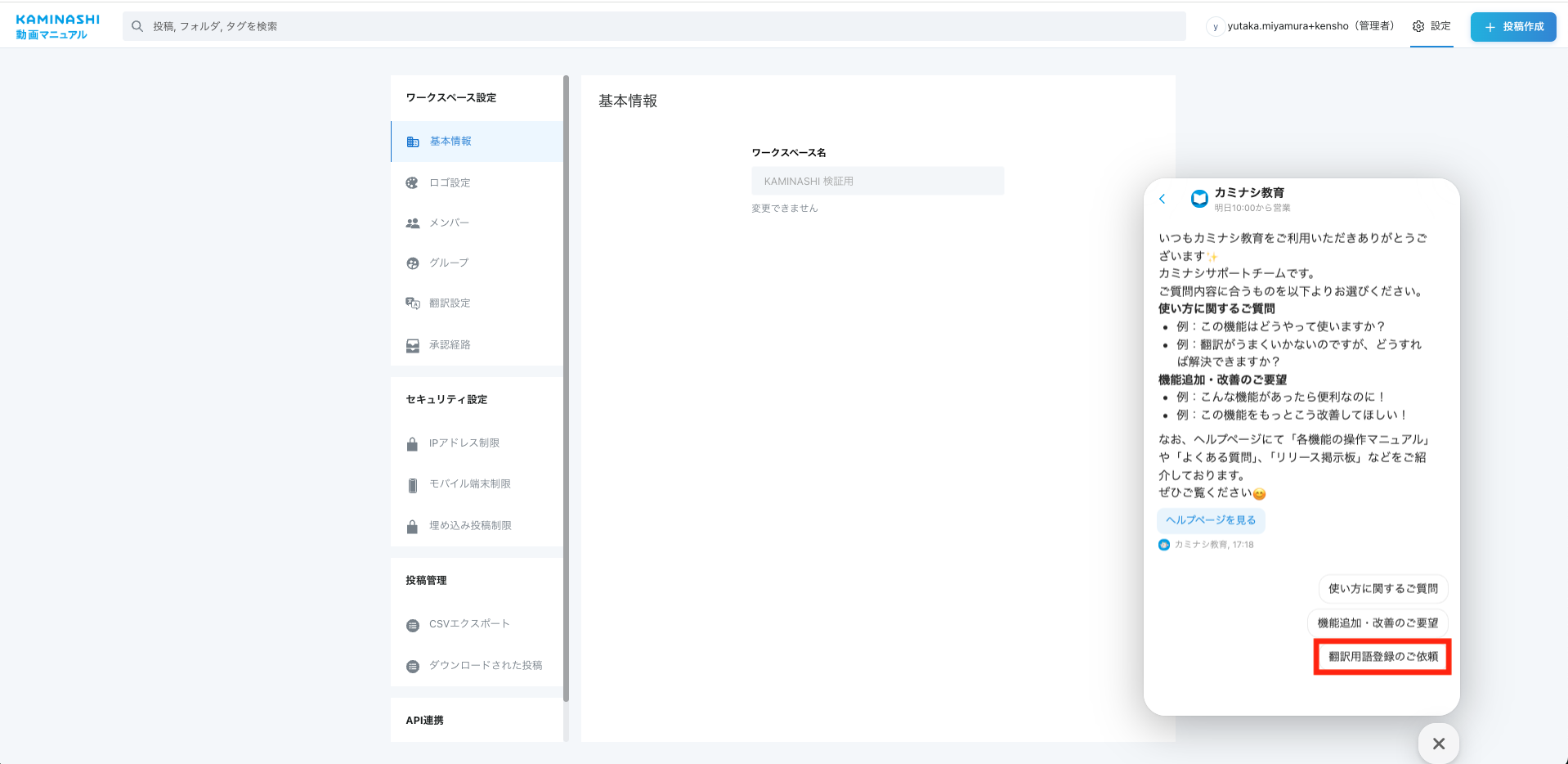Close the chat widget with the X button
1568x764 pixels.
click(1439, 744)
